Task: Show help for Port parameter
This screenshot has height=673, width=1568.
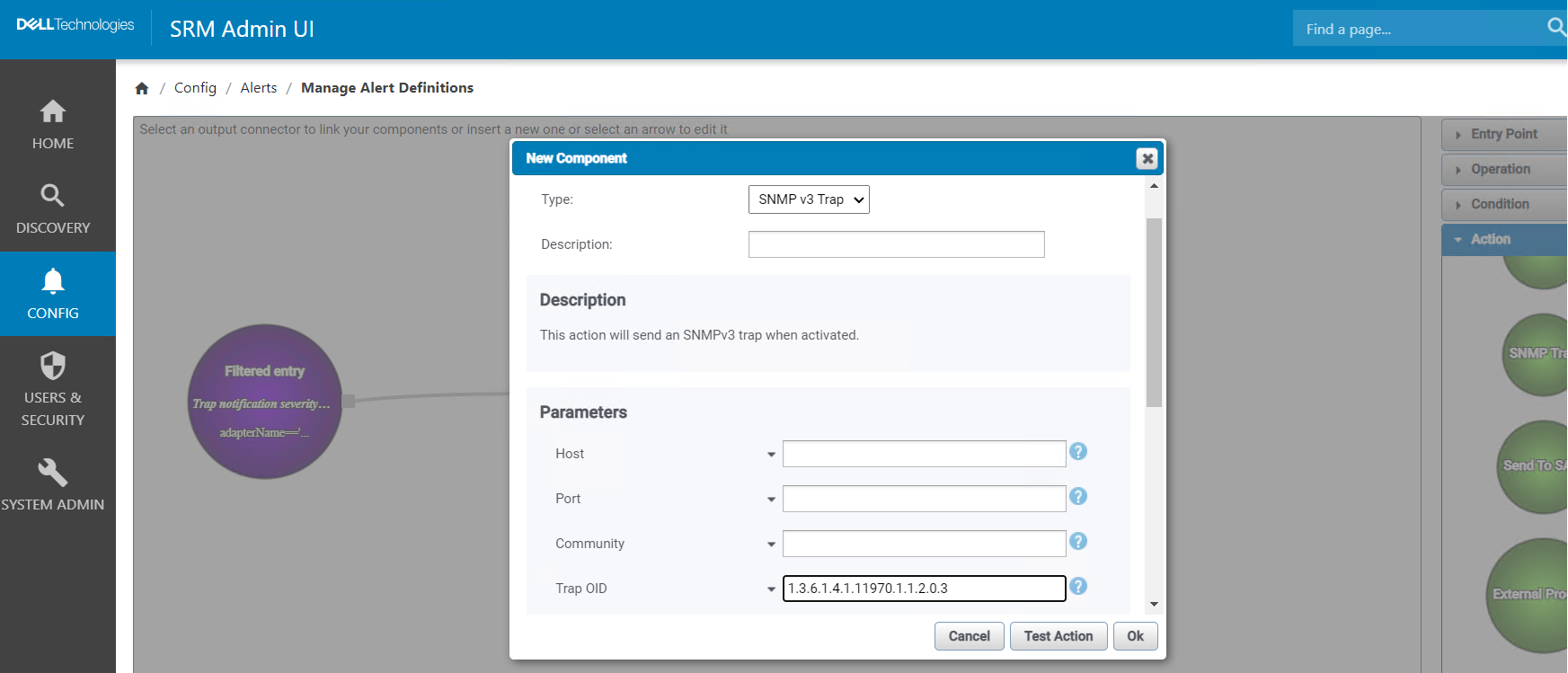Action: coord(1078,496)
